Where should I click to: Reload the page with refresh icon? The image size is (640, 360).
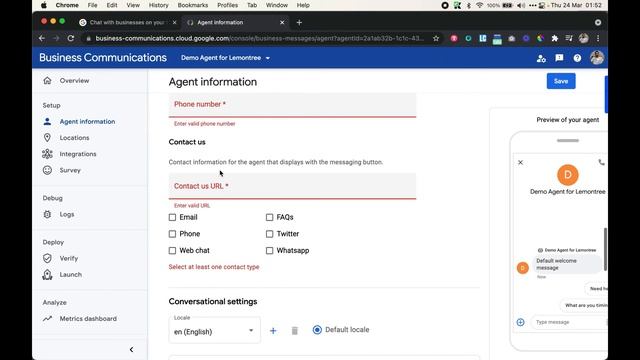71,38
